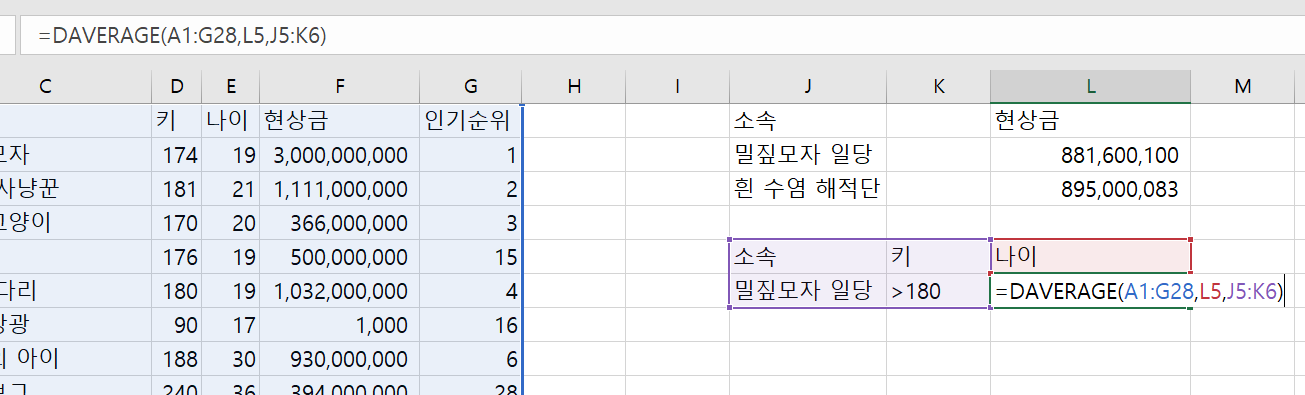Viewport: 1305px width, 395px height.
Task: Click popularity rank cell showing 15
Action: coord(470,257)
